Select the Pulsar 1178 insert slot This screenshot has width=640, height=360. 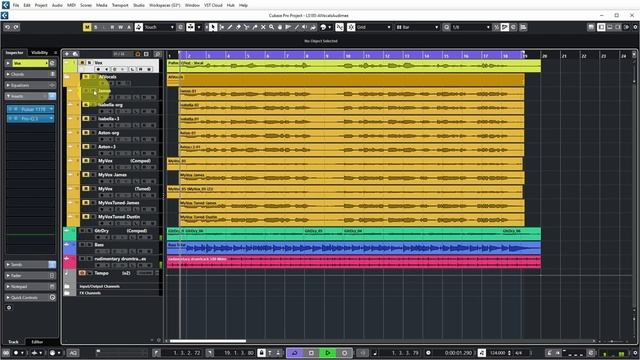[30, 109]
